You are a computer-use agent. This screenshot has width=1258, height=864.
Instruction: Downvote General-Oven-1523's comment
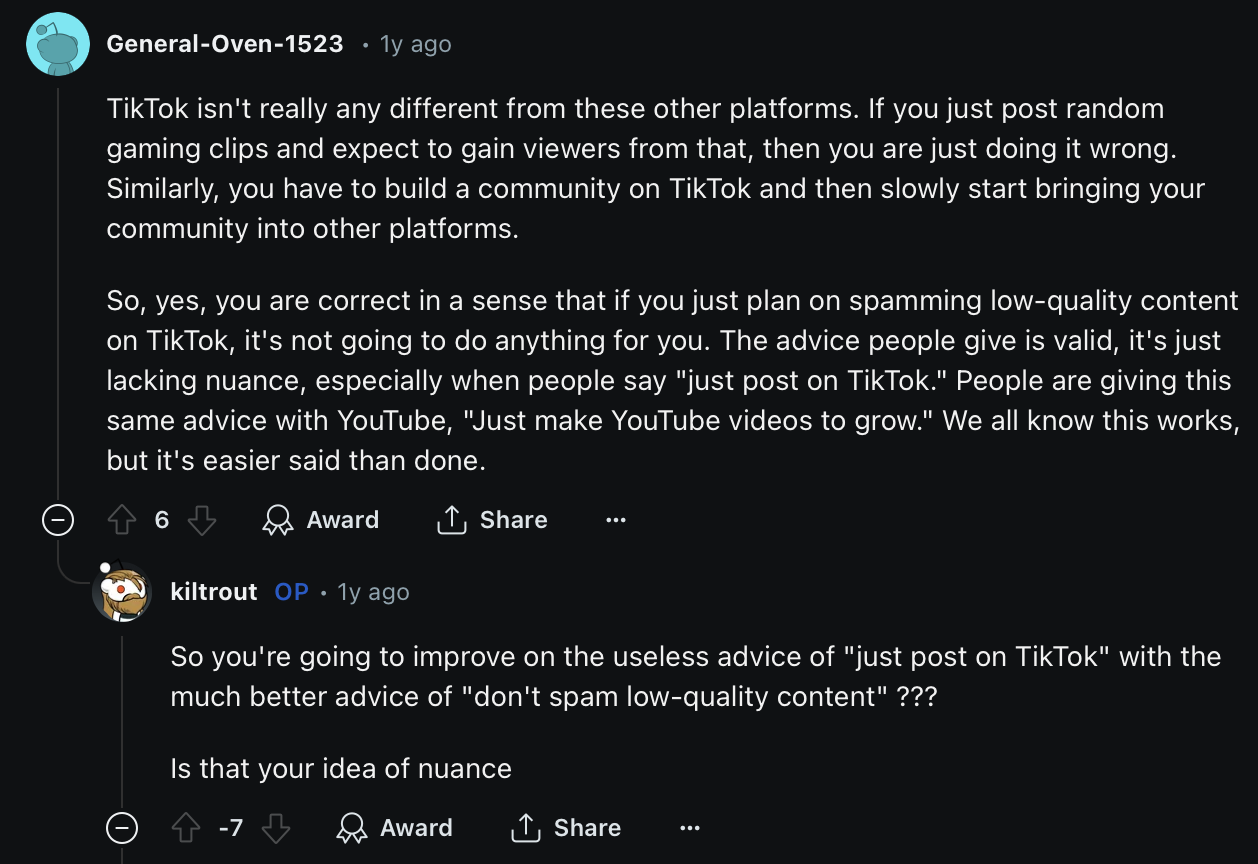pyautogui.click(x=202, y=520)
